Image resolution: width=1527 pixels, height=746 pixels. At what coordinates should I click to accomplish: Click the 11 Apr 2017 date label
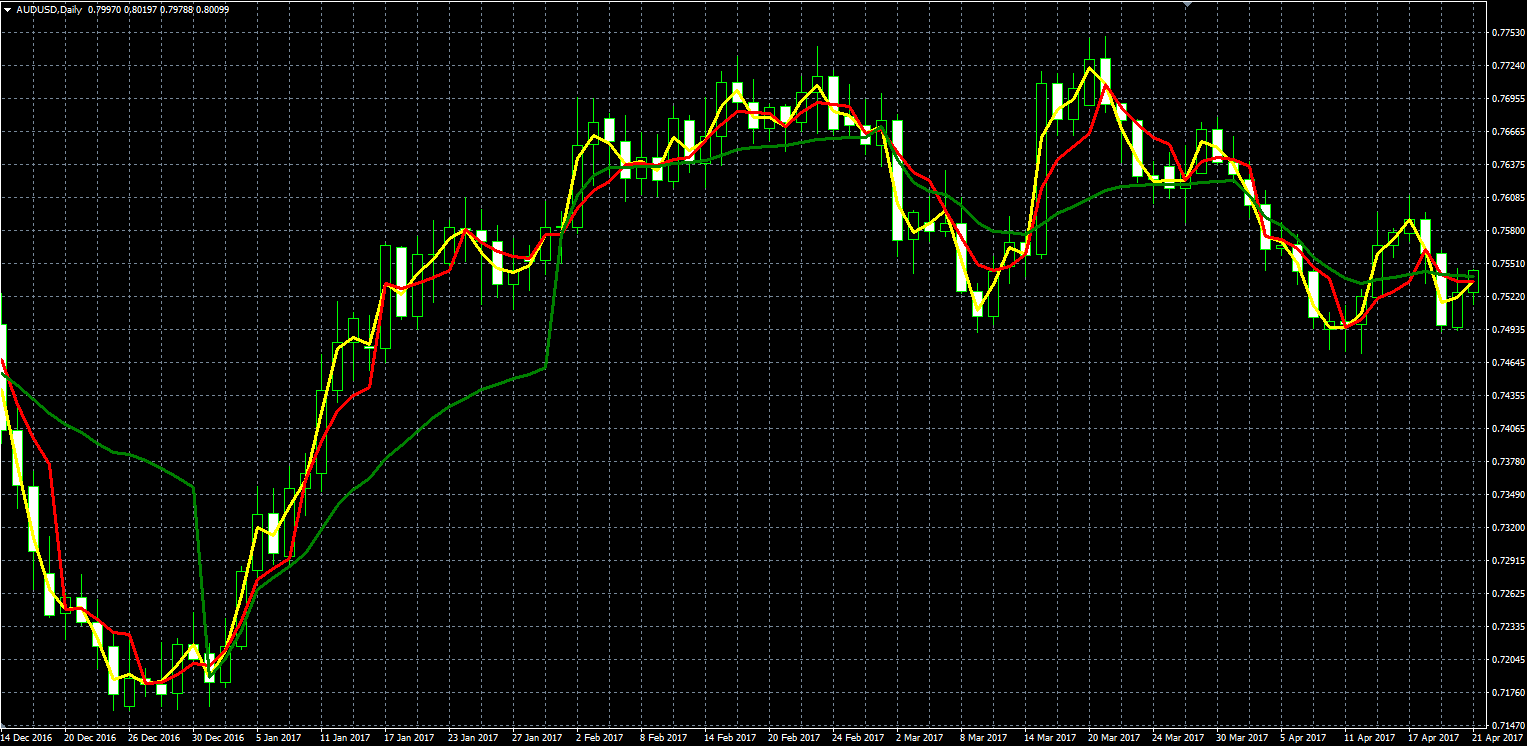pyautogui.click(x=1369, y=738)
